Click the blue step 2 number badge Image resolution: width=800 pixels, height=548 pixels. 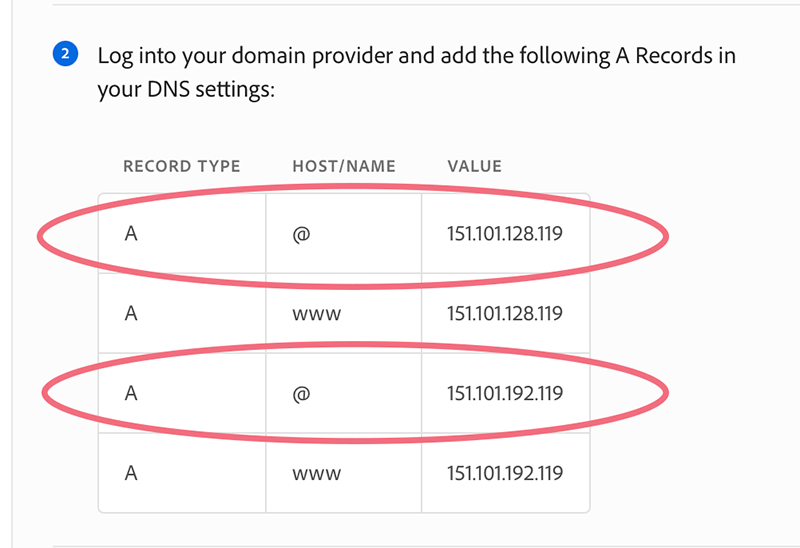[65, 54]
